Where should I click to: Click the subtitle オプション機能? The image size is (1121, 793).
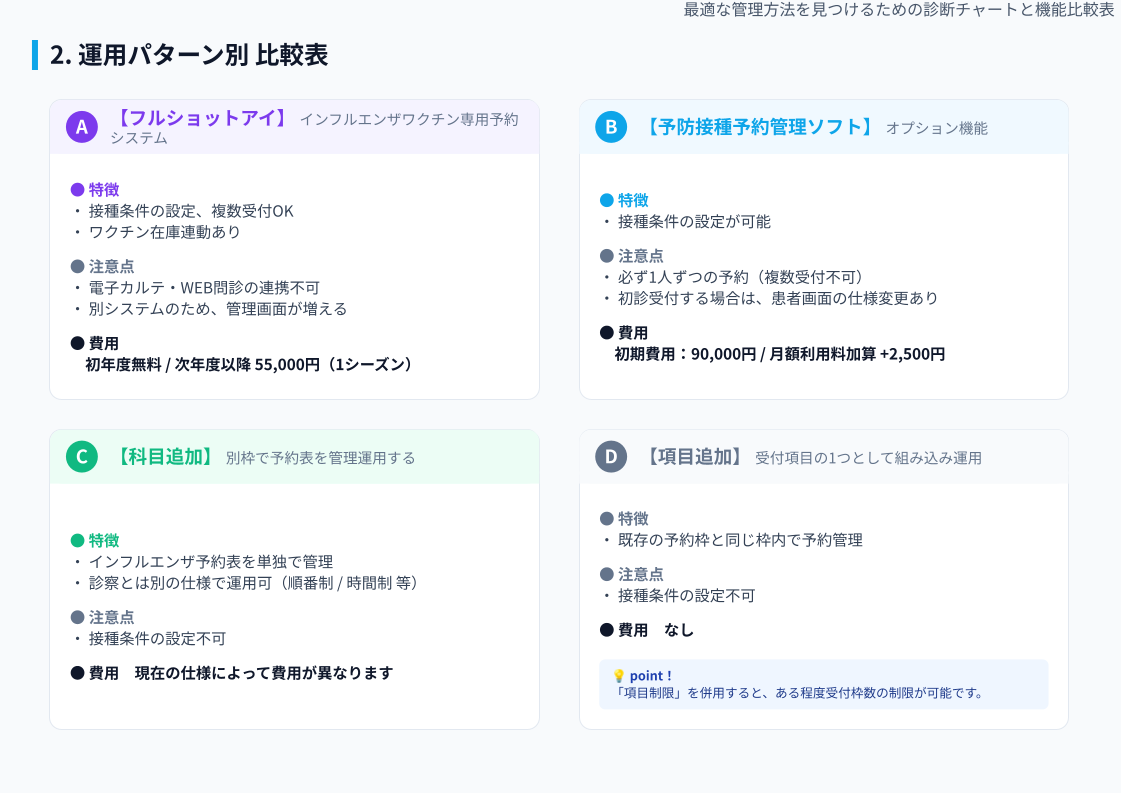(937, 128)
